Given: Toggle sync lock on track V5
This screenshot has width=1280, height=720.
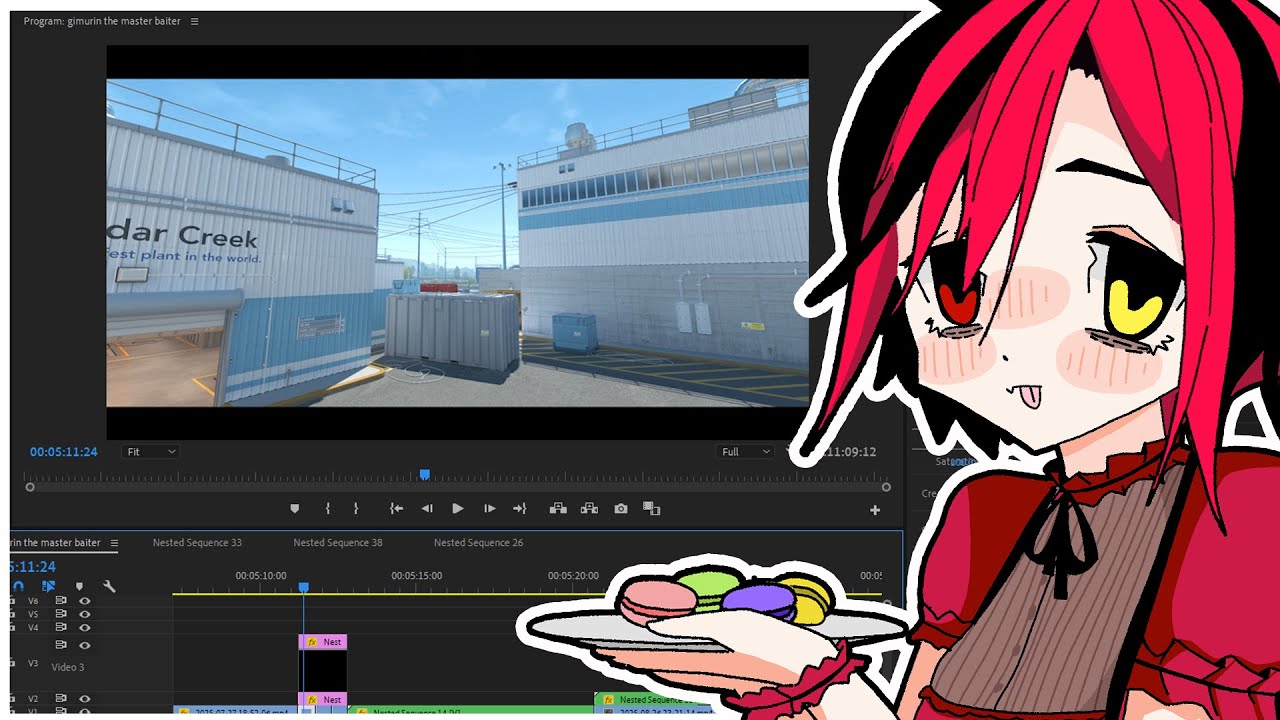Looking at the screenshot, I should [61, 614].
